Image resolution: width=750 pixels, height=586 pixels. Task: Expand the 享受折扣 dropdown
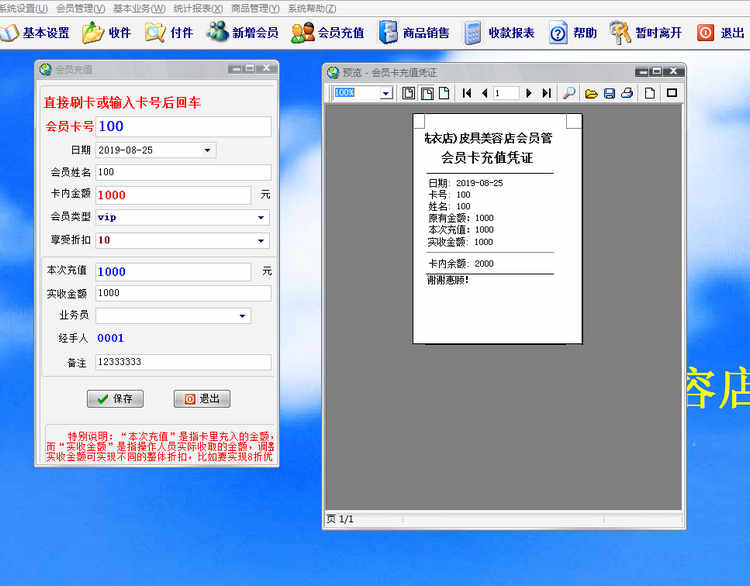tap(261, 241)
